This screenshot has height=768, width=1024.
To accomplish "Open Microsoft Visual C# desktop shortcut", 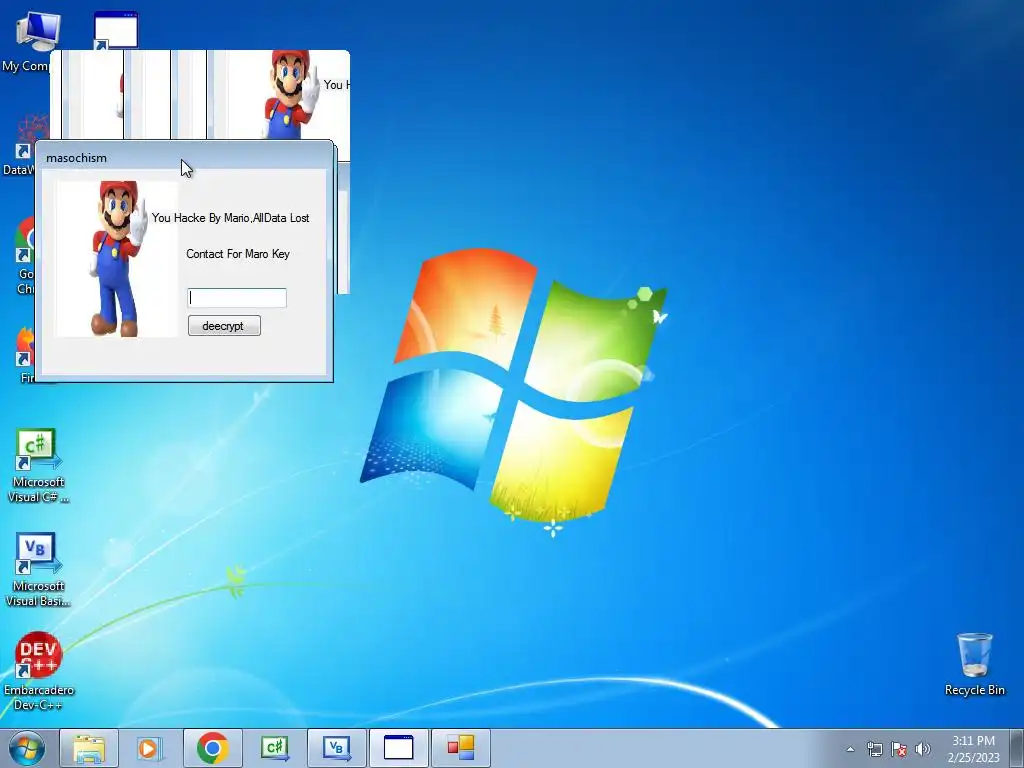I will [38, 466].
